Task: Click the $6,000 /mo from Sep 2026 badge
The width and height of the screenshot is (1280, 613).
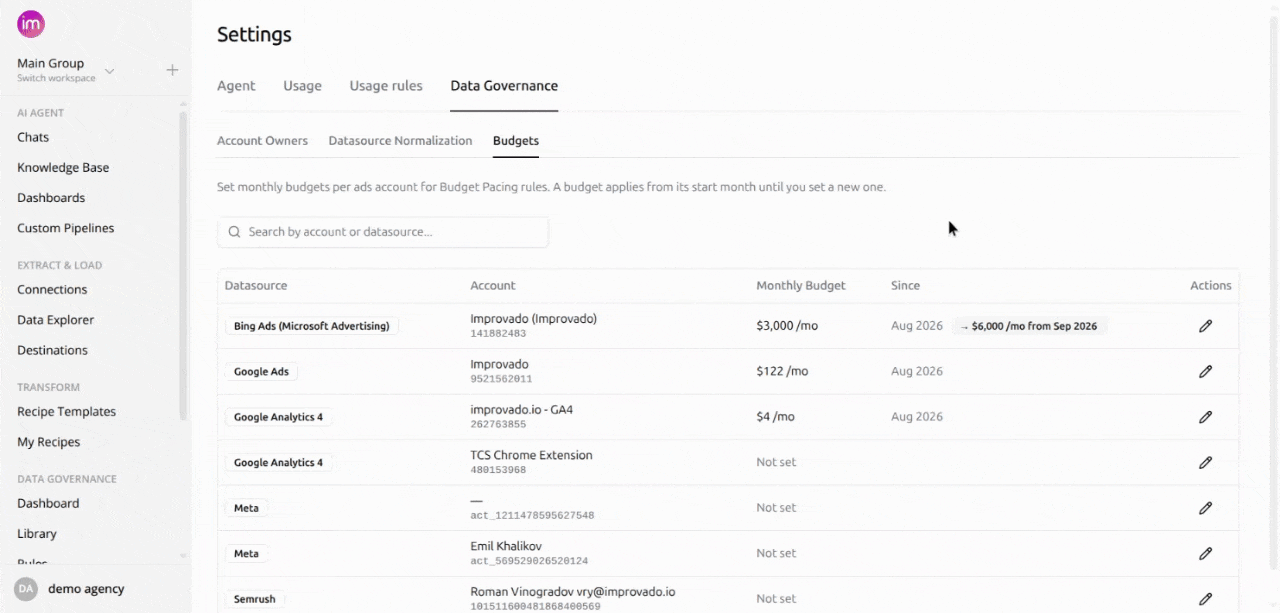Action: click(1029, 326)
